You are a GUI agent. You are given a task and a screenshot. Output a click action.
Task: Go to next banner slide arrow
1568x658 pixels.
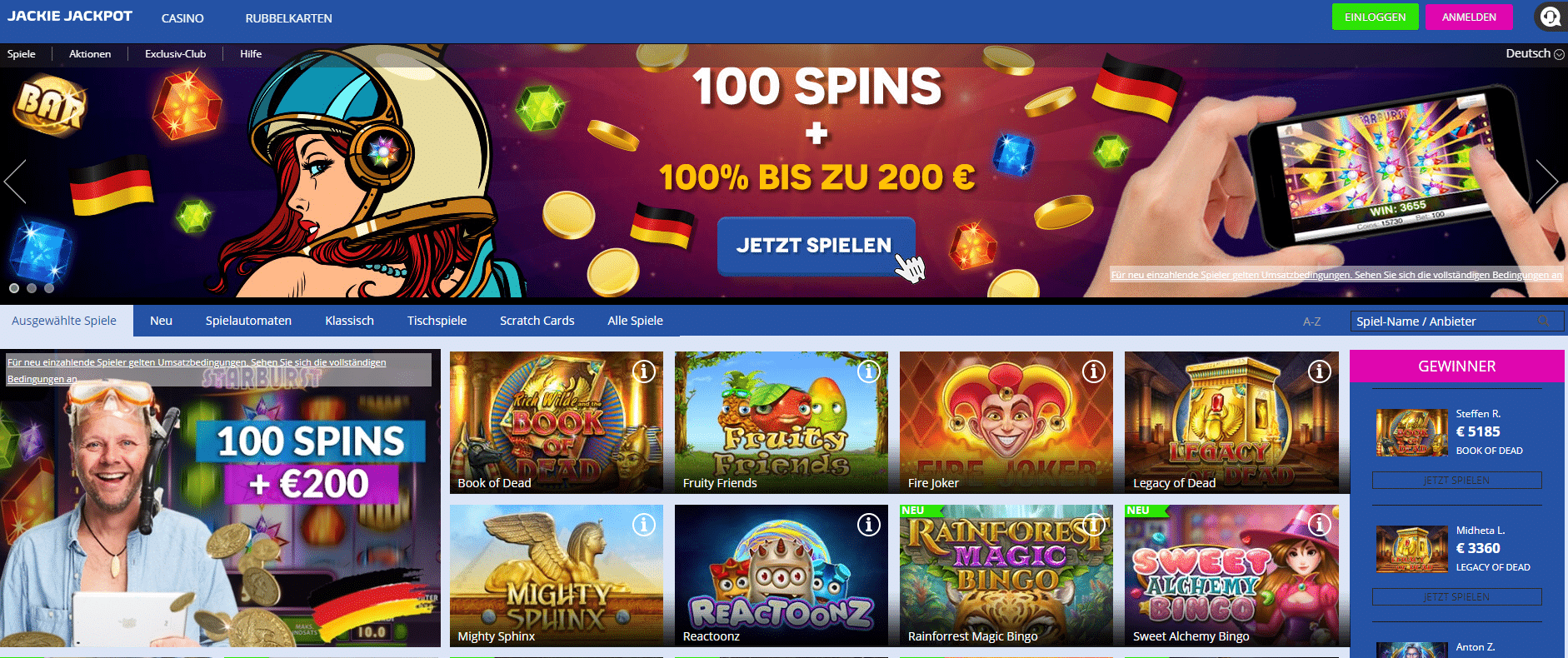coord(1547,182)
